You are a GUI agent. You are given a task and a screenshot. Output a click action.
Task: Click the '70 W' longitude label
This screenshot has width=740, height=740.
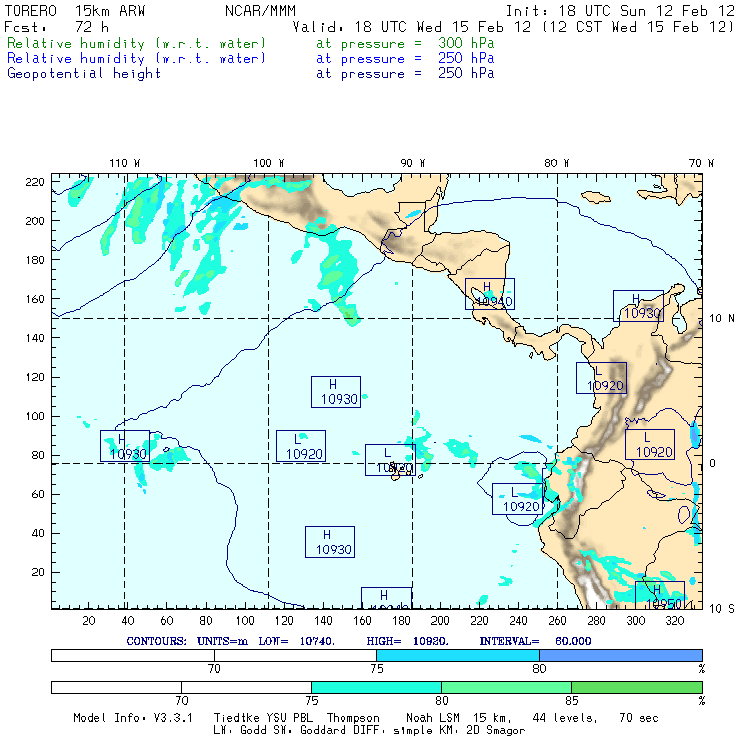[x=701, y=163]
